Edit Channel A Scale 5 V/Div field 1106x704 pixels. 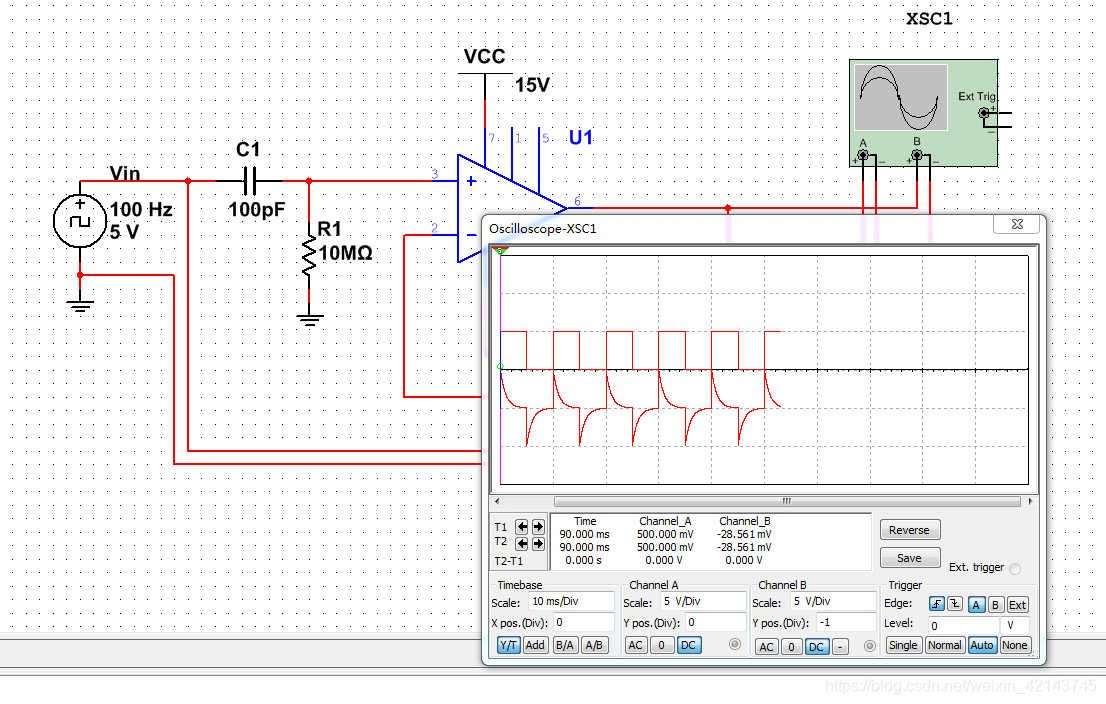point(703,602)
